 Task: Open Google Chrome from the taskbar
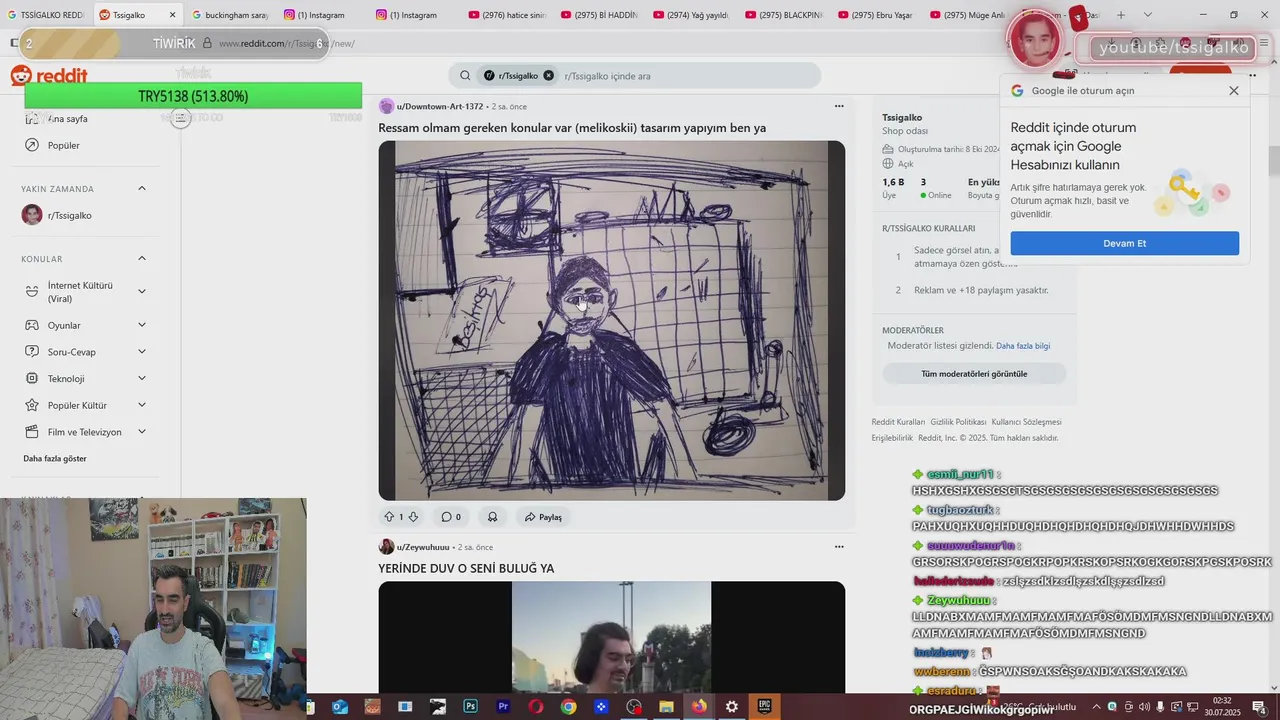(568, 707)
